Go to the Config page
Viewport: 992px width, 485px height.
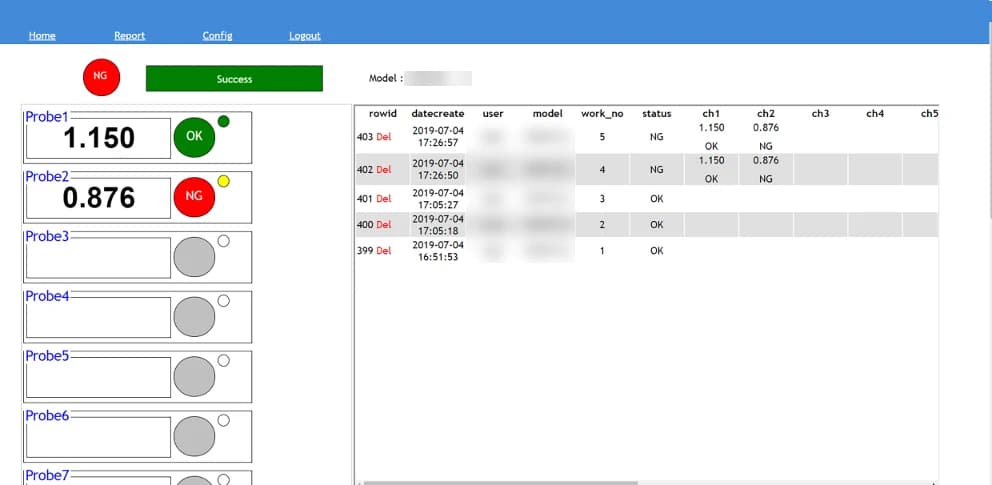pos(217,36)
